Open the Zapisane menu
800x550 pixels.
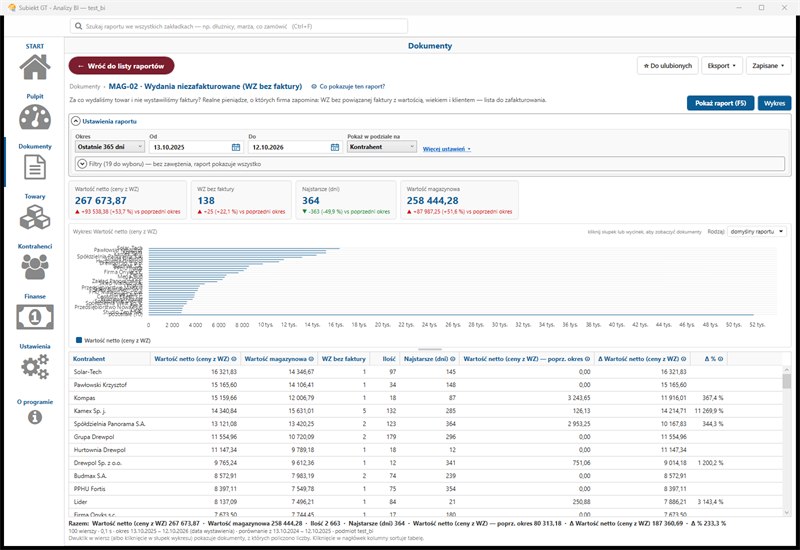coord(768,66)
